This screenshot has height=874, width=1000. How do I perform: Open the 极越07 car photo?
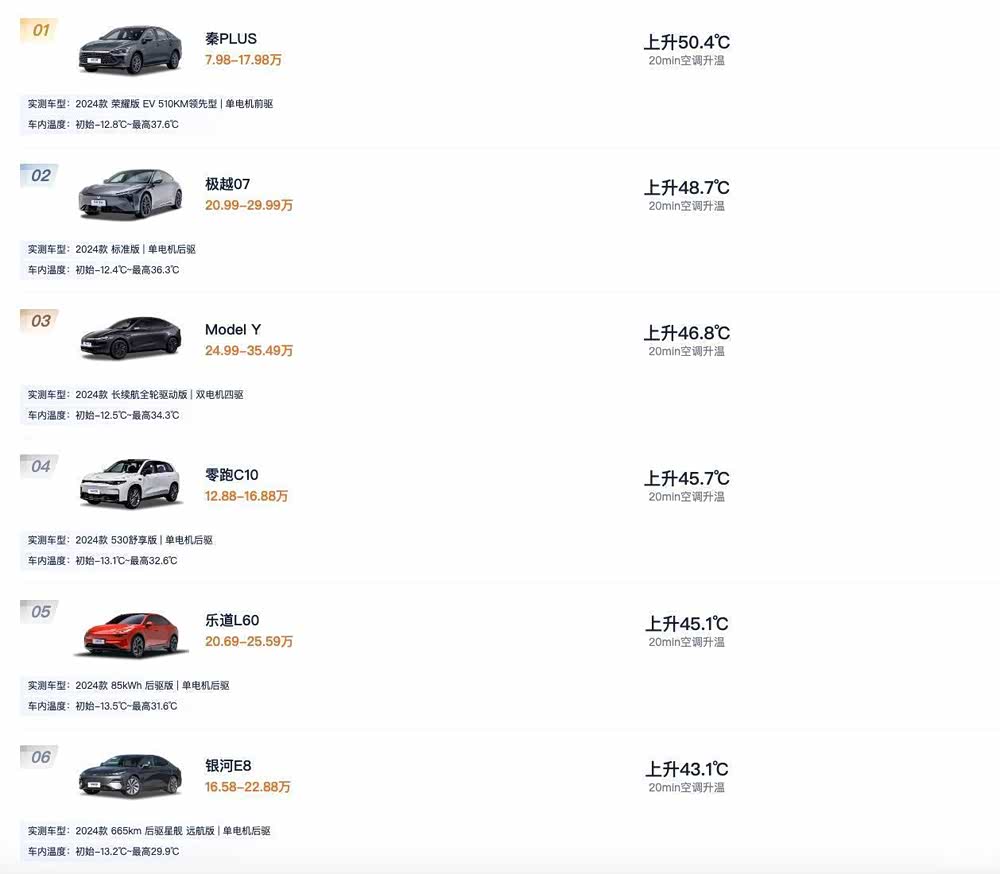pyautogui.click(x=130, y=194)
